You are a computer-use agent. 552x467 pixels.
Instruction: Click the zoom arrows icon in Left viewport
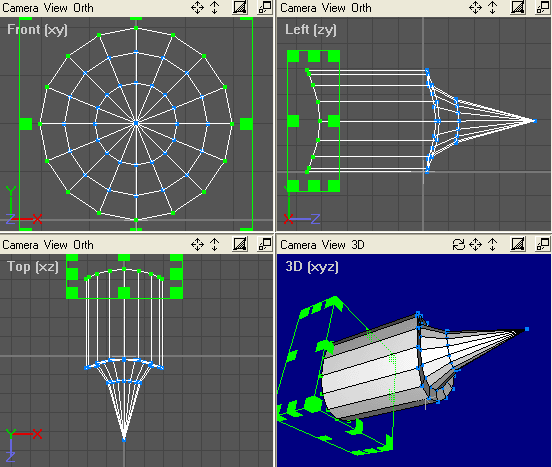(493, 7)
